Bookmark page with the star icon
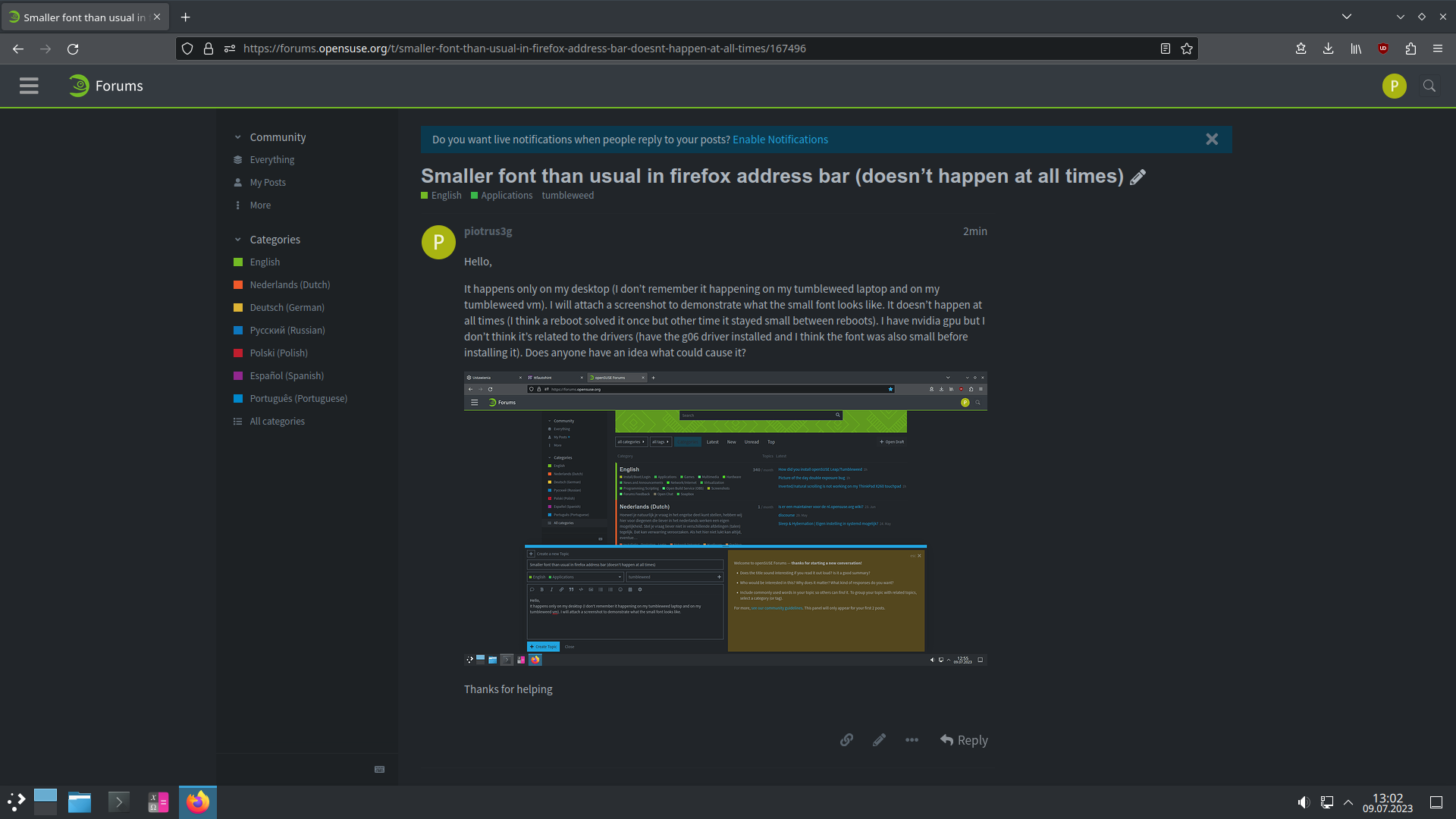 [x=1187, y=49]
